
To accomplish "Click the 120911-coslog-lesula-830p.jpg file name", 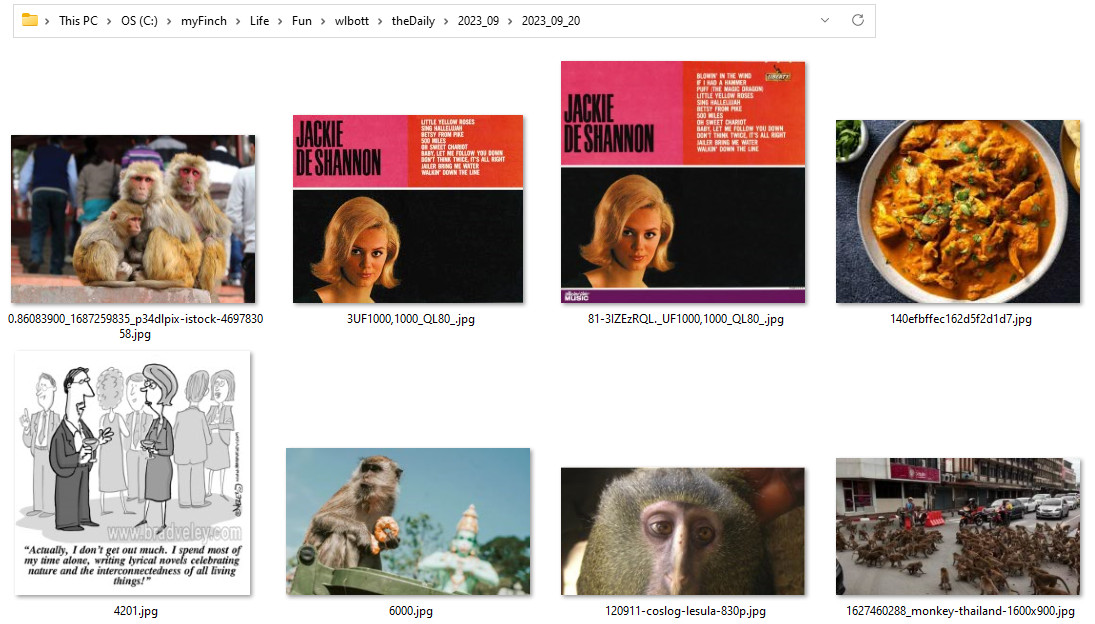I will click(x=685, y=611).
